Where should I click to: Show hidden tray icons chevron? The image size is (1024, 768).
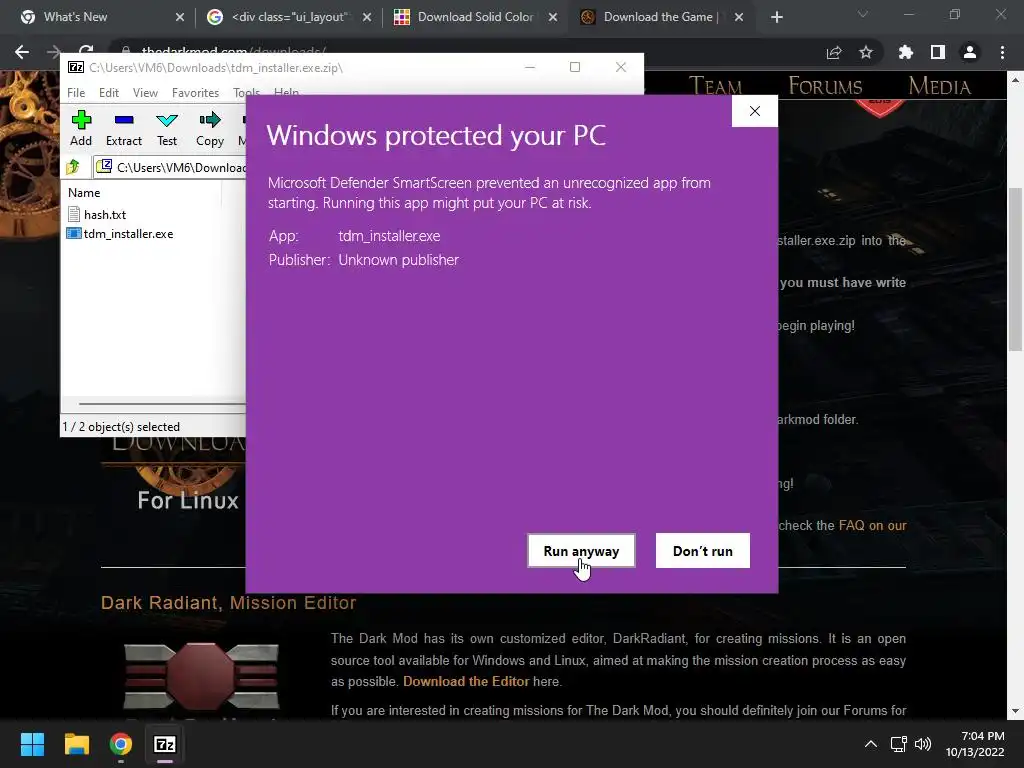[871, 744]
